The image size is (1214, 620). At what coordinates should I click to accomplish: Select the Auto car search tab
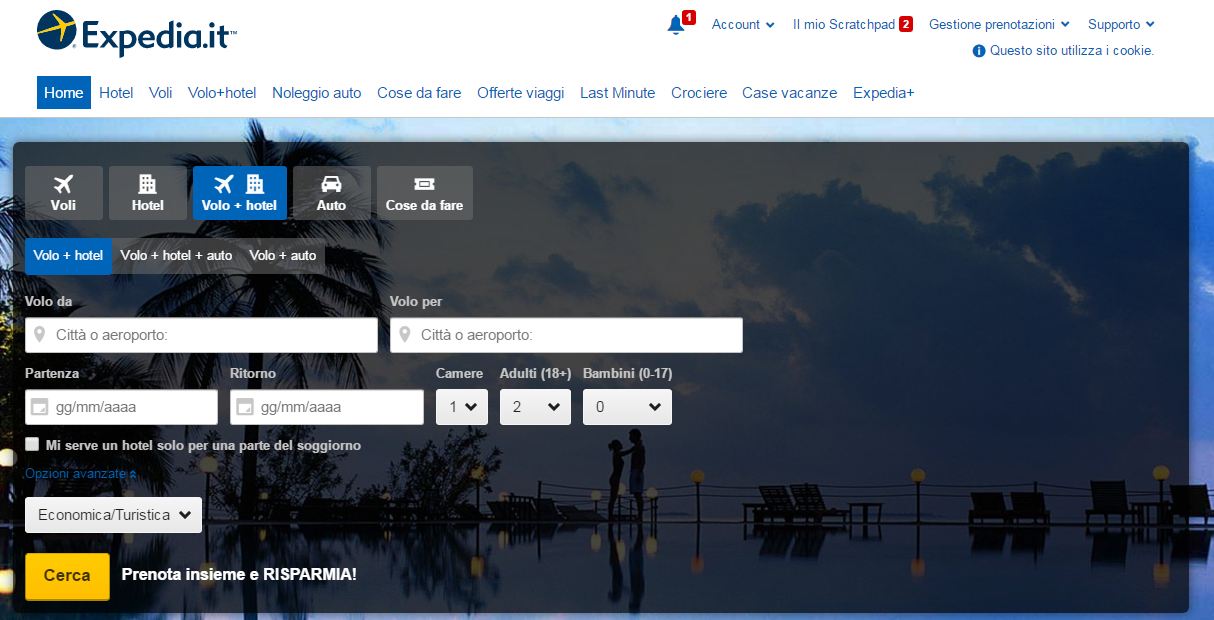(331, 193)
